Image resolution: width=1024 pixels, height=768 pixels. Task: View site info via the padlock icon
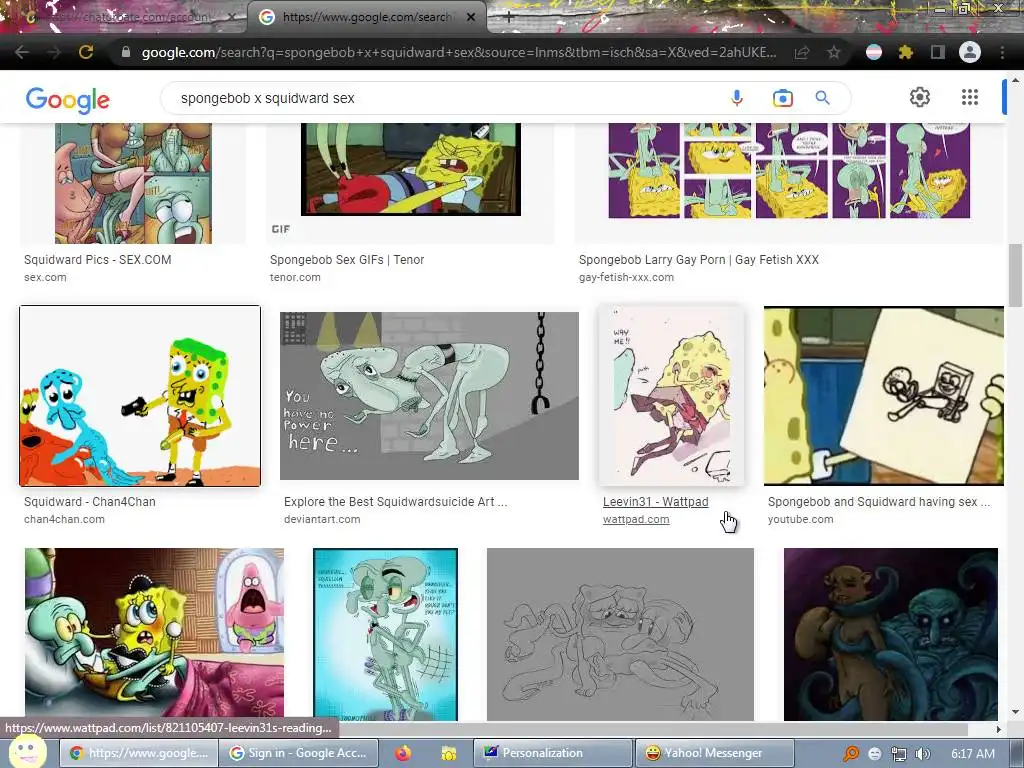(126, 52)
